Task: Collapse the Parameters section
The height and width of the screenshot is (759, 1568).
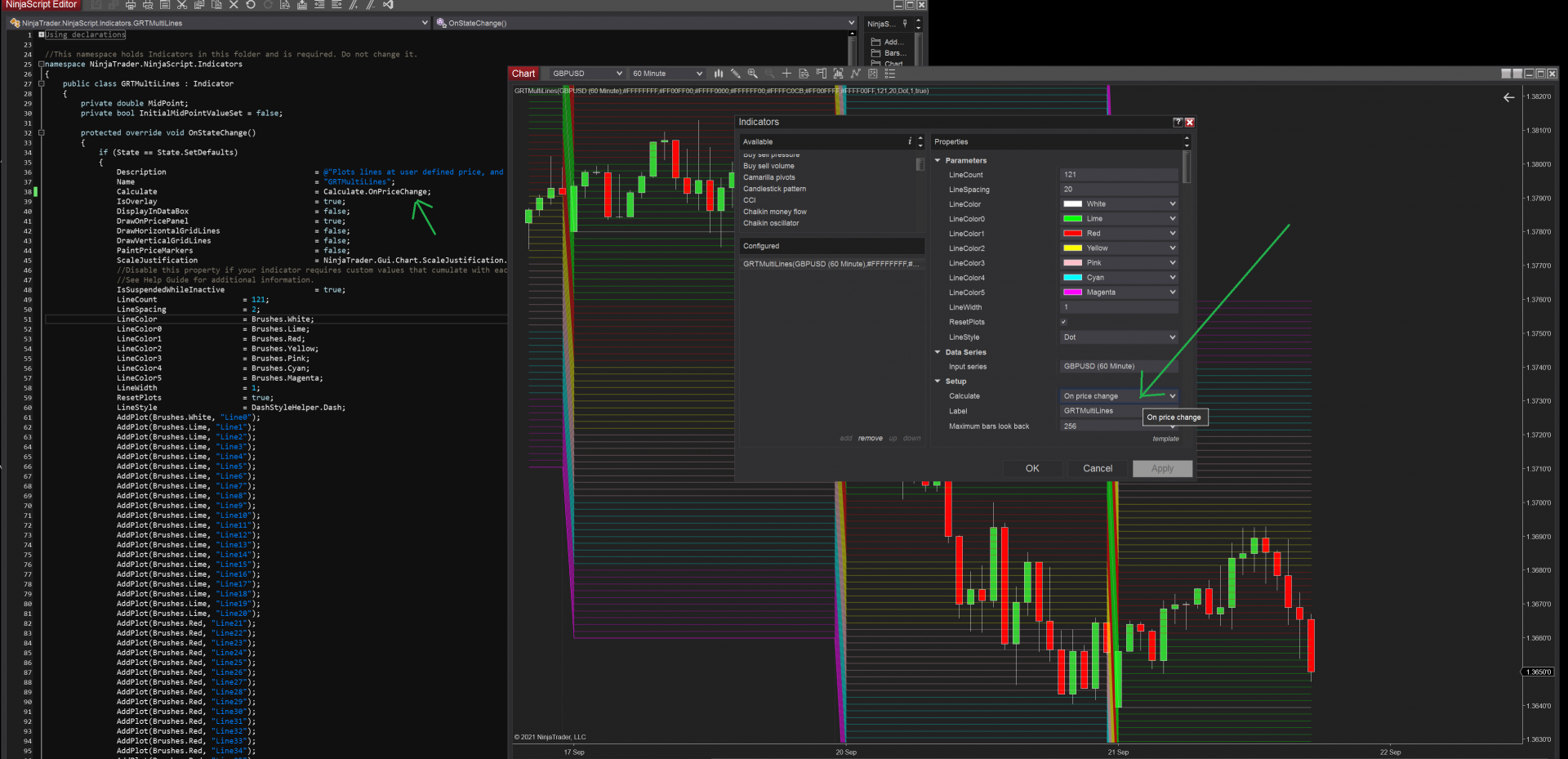Action: (938, 161)
